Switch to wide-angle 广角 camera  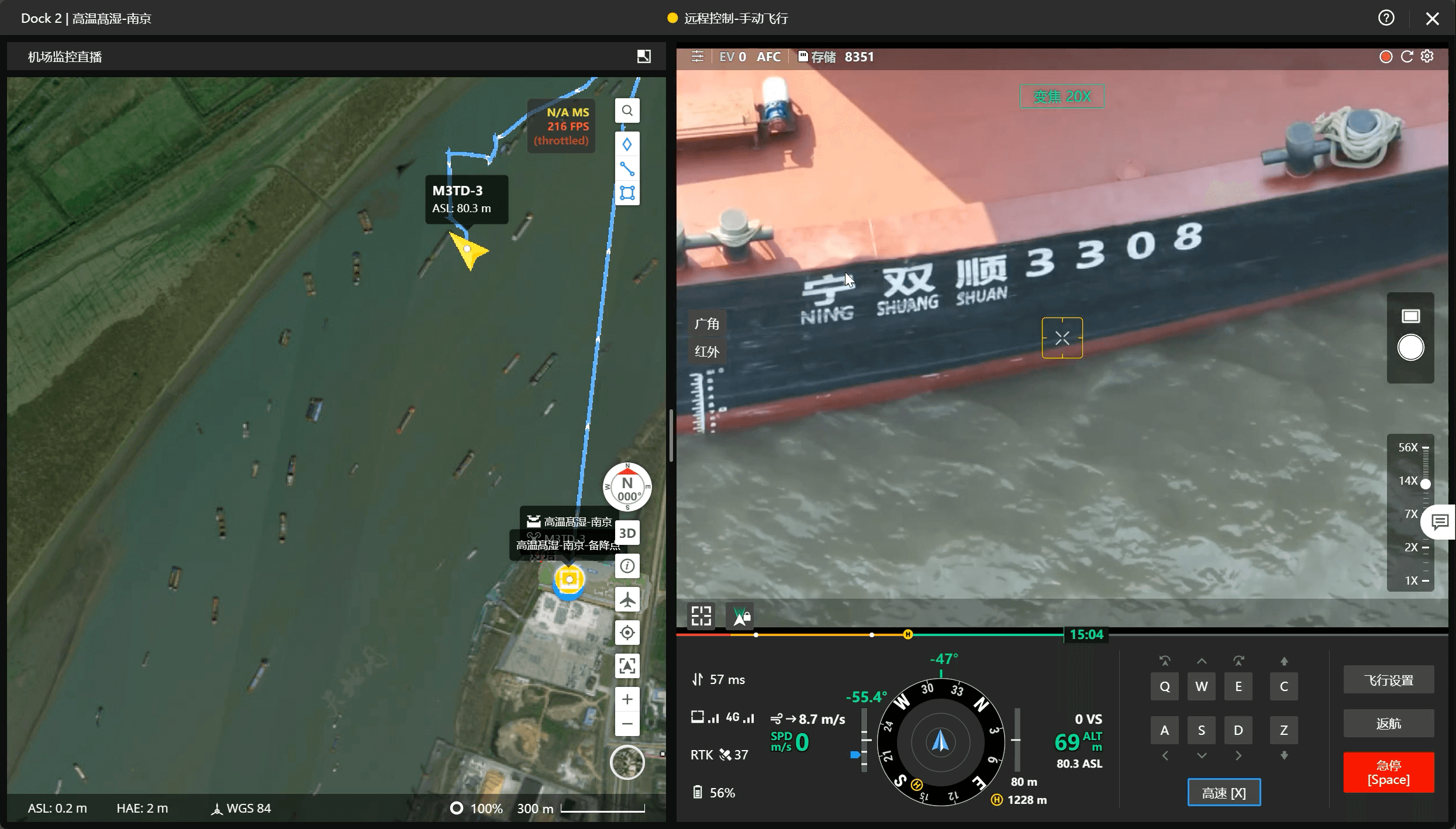[706, 323]
